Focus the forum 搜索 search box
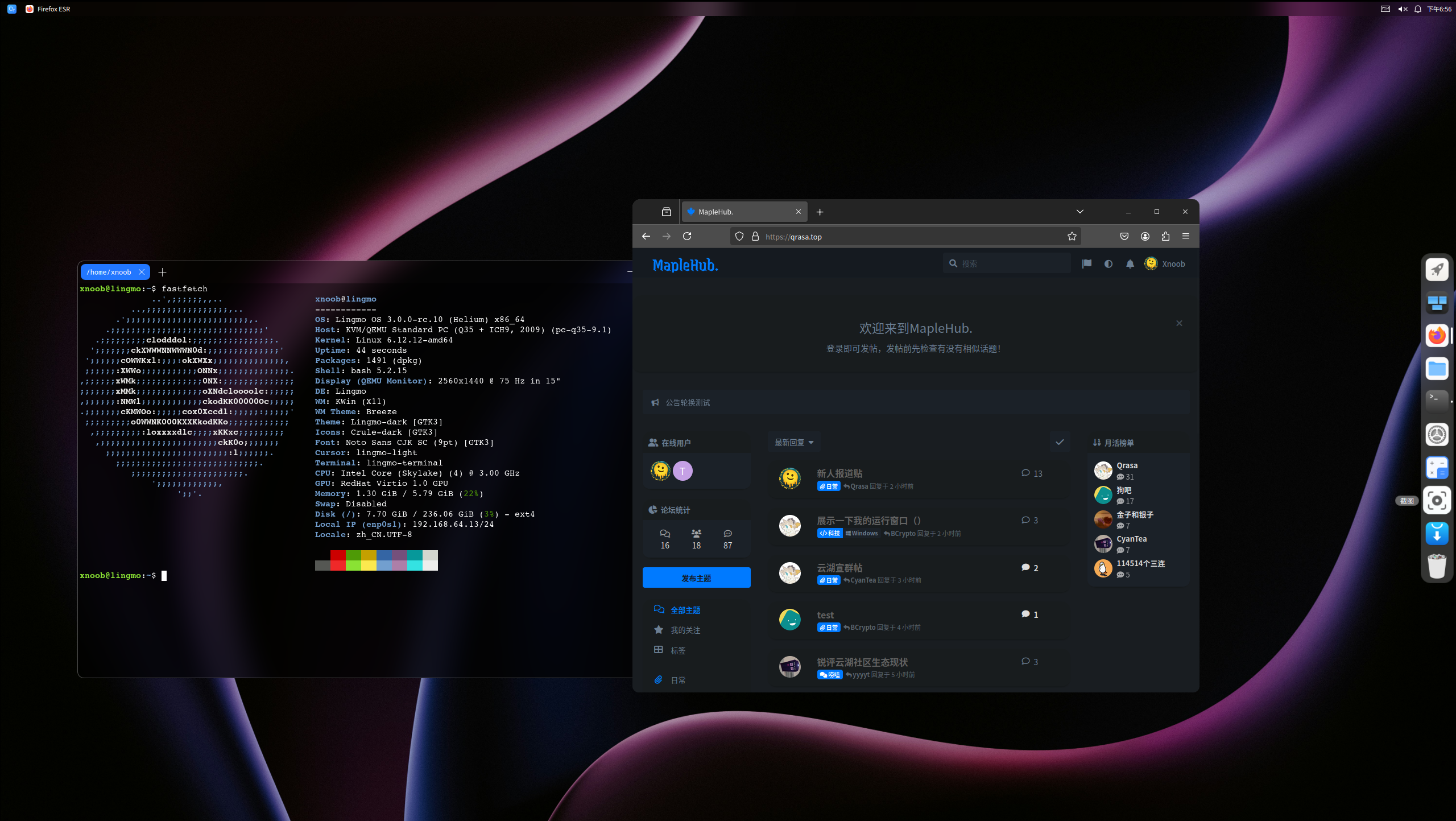The width and height of the screenshot is (1456, 821). (x=1007, y=263)
